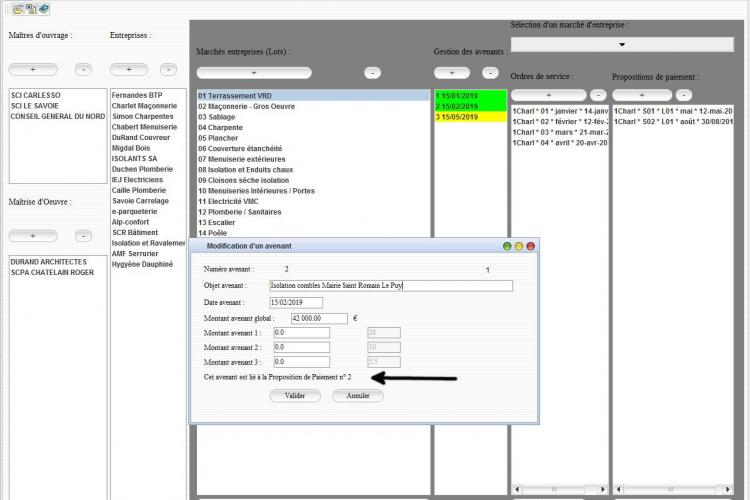Remove a Maîtrise d'Oeuvre entry with minus button
Image resolution: width=750 pixels, height=500 pixels.
[x=83, y=236]
